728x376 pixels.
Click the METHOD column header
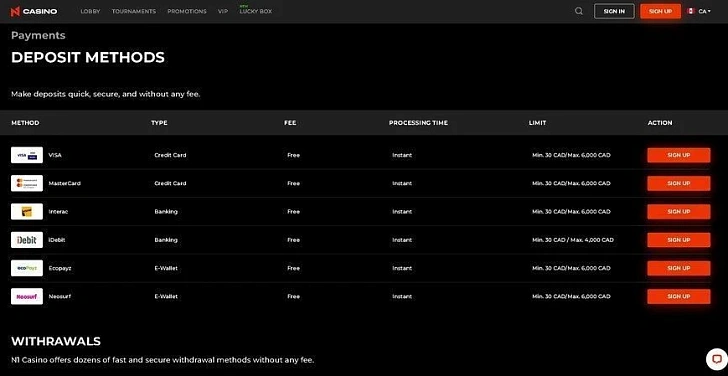coord(25,123)
